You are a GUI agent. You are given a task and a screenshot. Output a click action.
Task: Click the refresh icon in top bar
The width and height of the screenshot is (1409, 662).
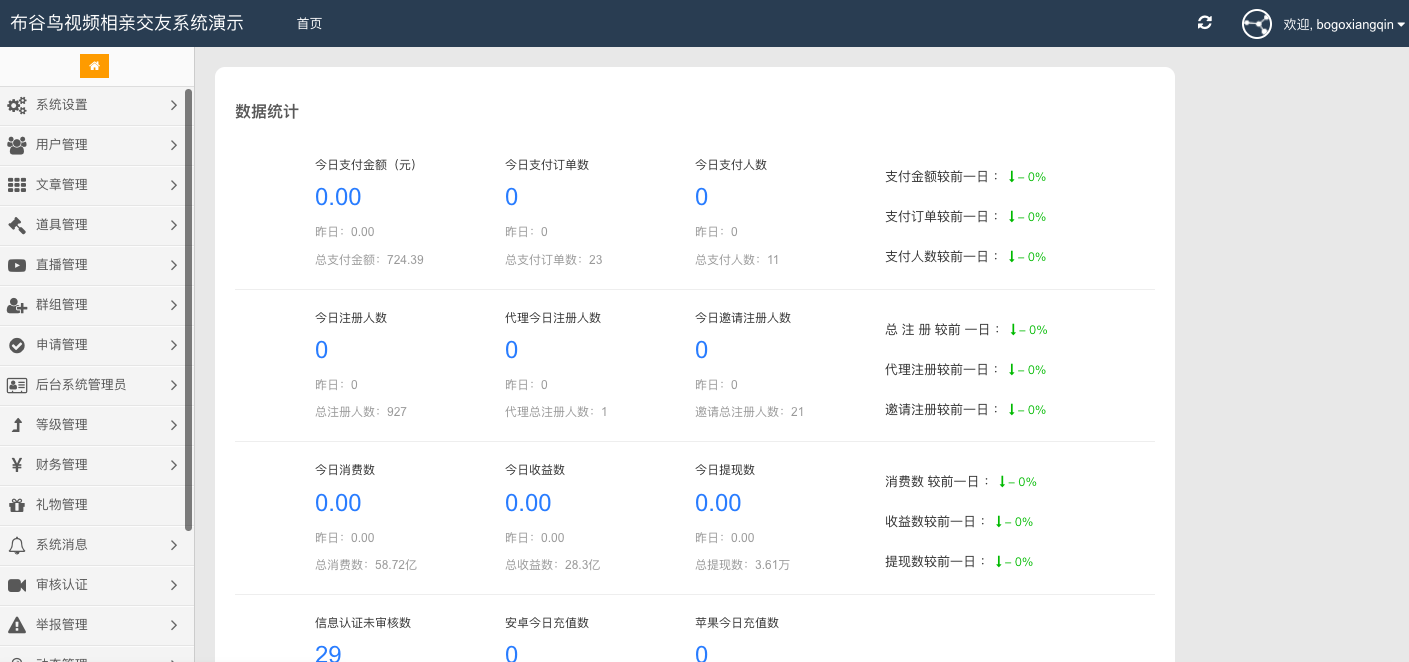[1205, 23]
